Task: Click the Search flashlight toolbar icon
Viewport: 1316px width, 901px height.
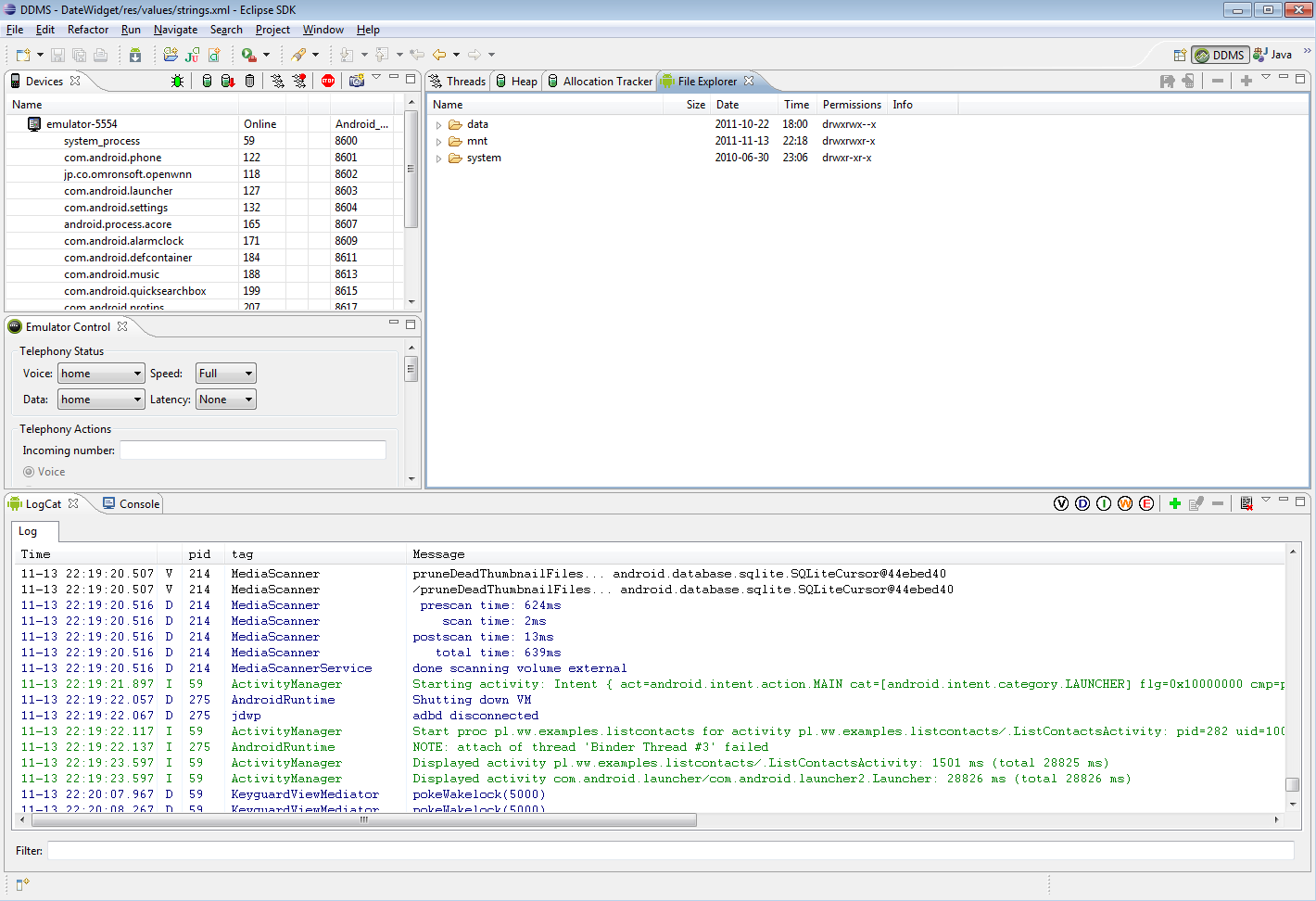Action: click(x=298, y=55)
